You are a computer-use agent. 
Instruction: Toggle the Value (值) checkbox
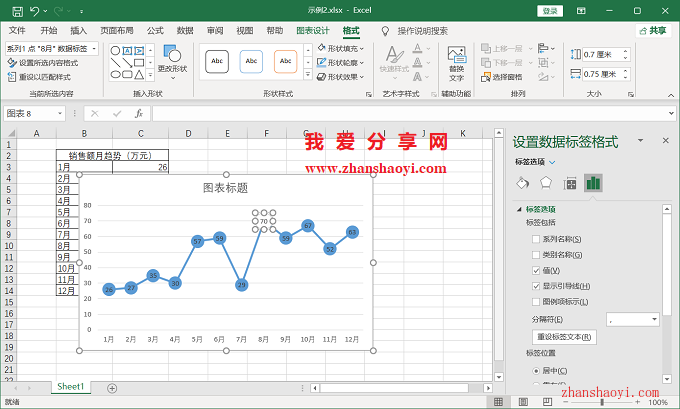[x=536, y=270]
